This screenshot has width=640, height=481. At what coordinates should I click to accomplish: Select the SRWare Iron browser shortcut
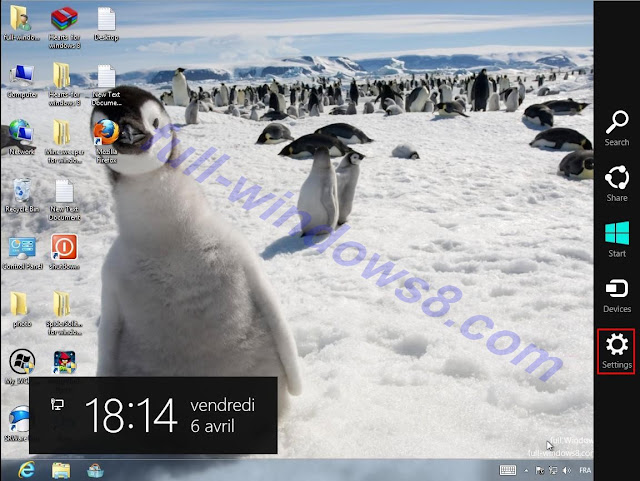coord(18,423)
